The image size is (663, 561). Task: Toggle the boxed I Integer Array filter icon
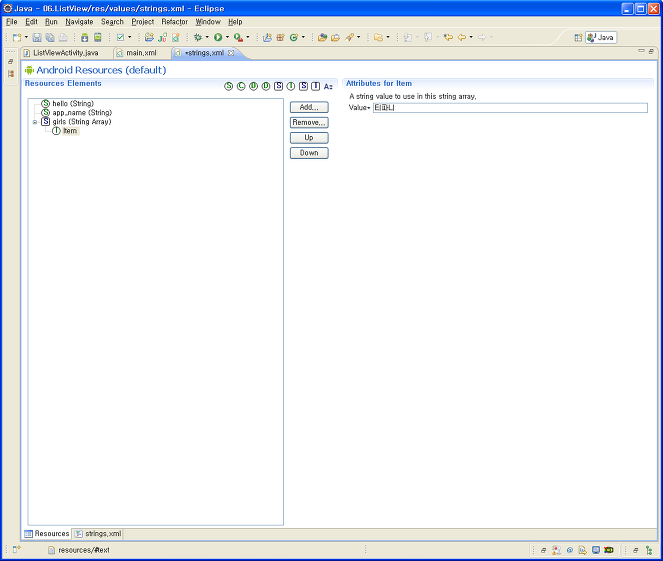315,86
